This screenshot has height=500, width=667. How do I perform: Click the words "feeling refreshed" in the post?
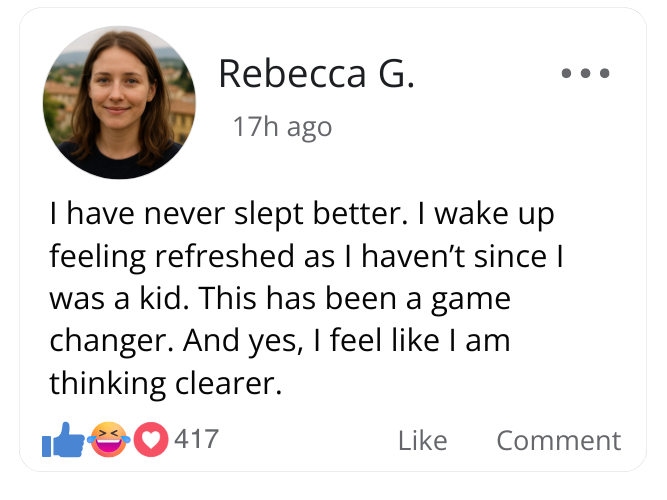(x=172, y=256)
